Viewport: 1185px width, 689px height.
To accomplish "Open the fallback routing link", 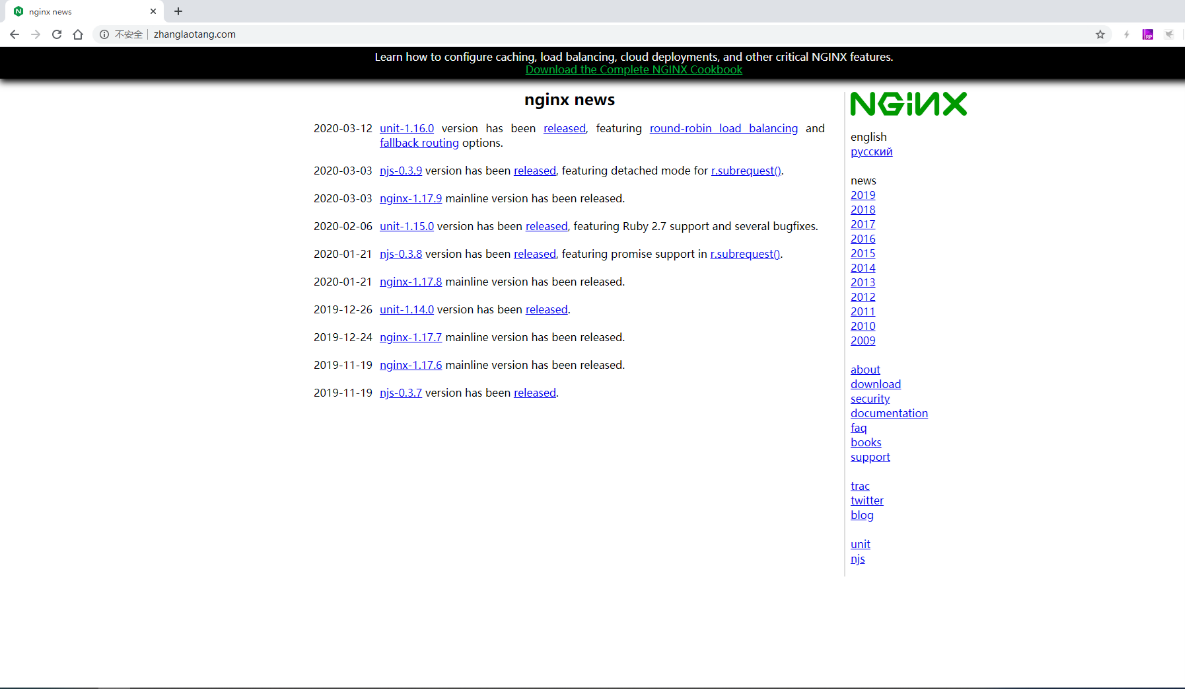I will pyautogui.click(x=419, y=143).
